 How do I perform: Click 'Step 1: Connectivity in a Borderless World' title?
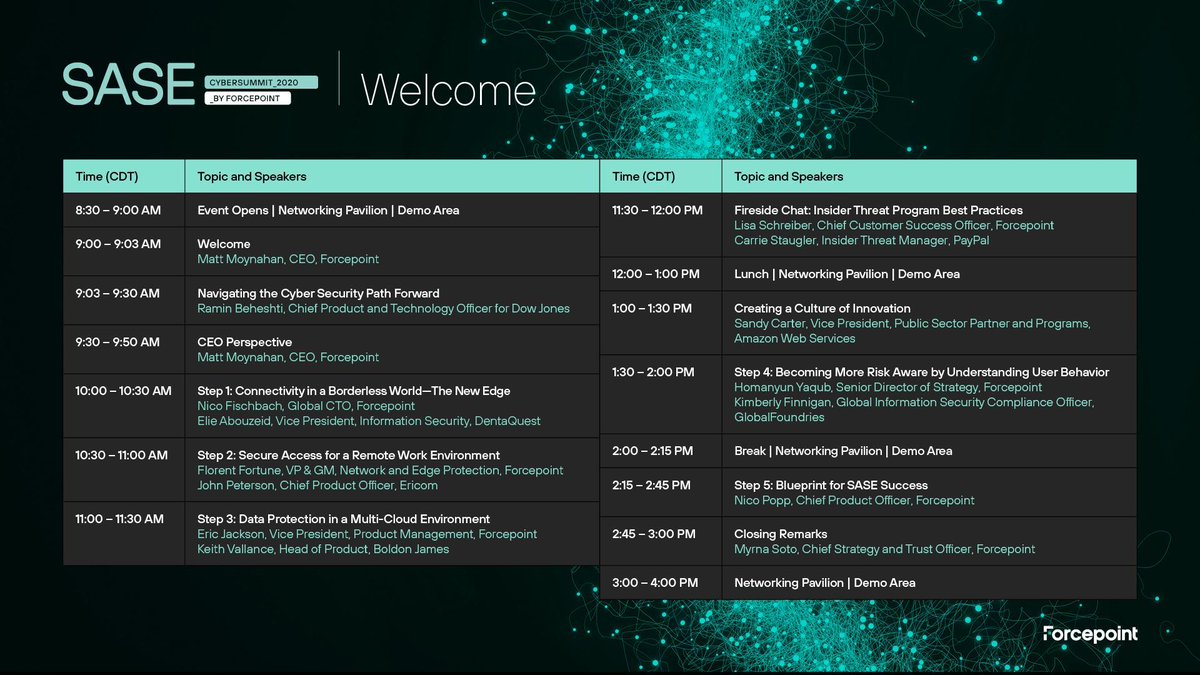point(354,391)
